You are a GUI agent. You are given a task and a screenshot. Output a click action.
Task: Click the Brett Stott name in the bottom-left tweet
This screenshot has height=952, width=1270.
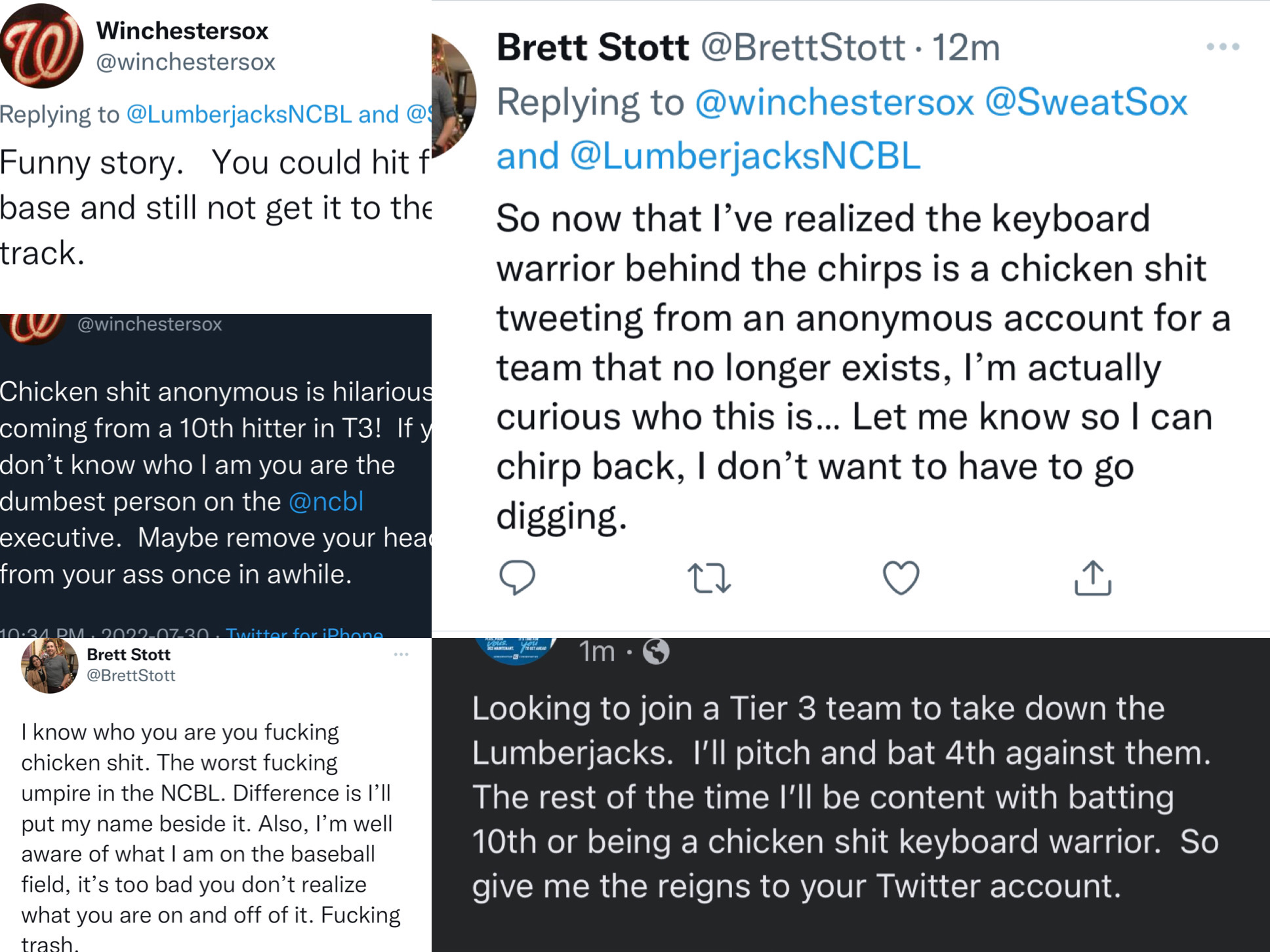(129, 654)
